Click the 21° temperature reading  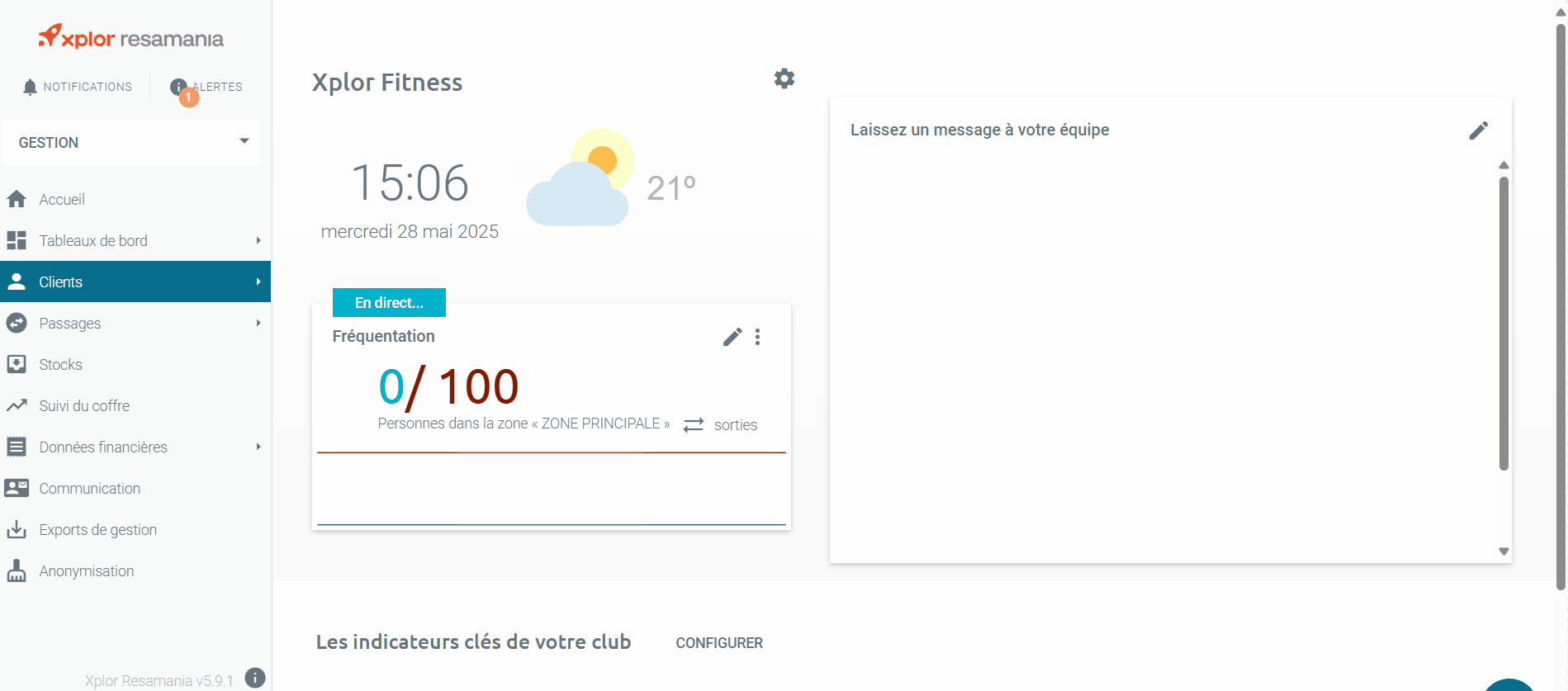click(x=671, y=188)
